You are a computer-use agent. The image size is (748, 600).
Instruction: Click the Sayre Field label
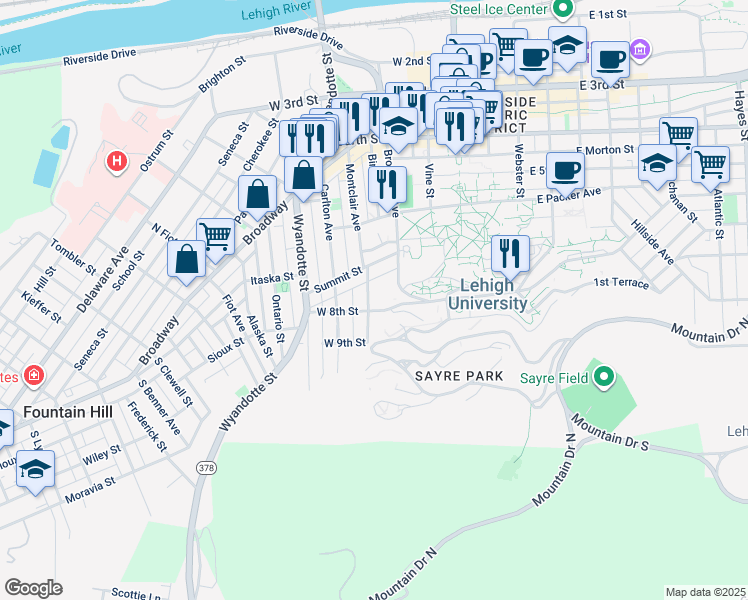tap(554, 378)
